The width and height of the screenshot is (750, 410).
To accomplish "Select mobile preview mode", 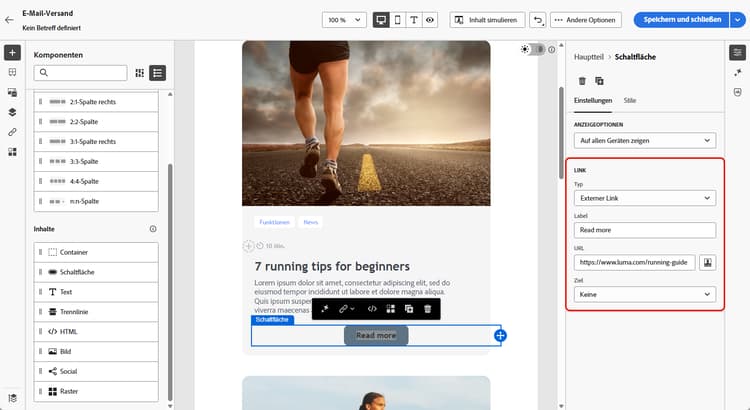I will [x=397, y=20].
